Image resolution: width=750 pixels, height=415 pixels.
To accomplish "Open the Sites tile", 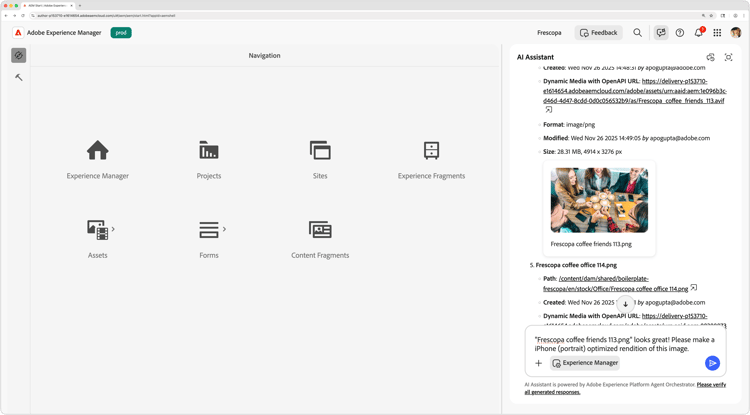I will pos(320,160).
